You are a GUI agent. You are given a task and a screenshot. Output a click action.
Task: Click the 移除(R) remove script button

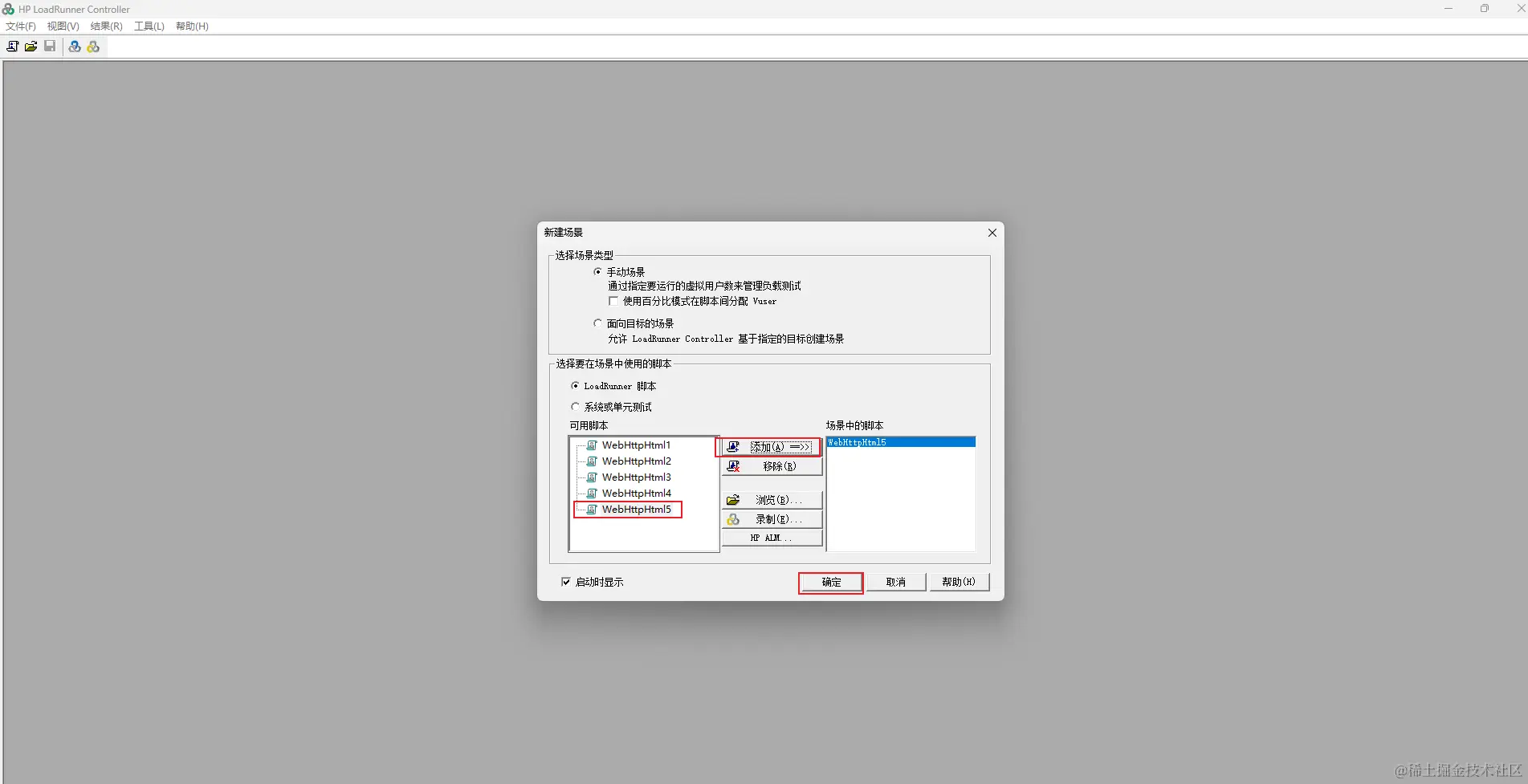coord(772,466)
